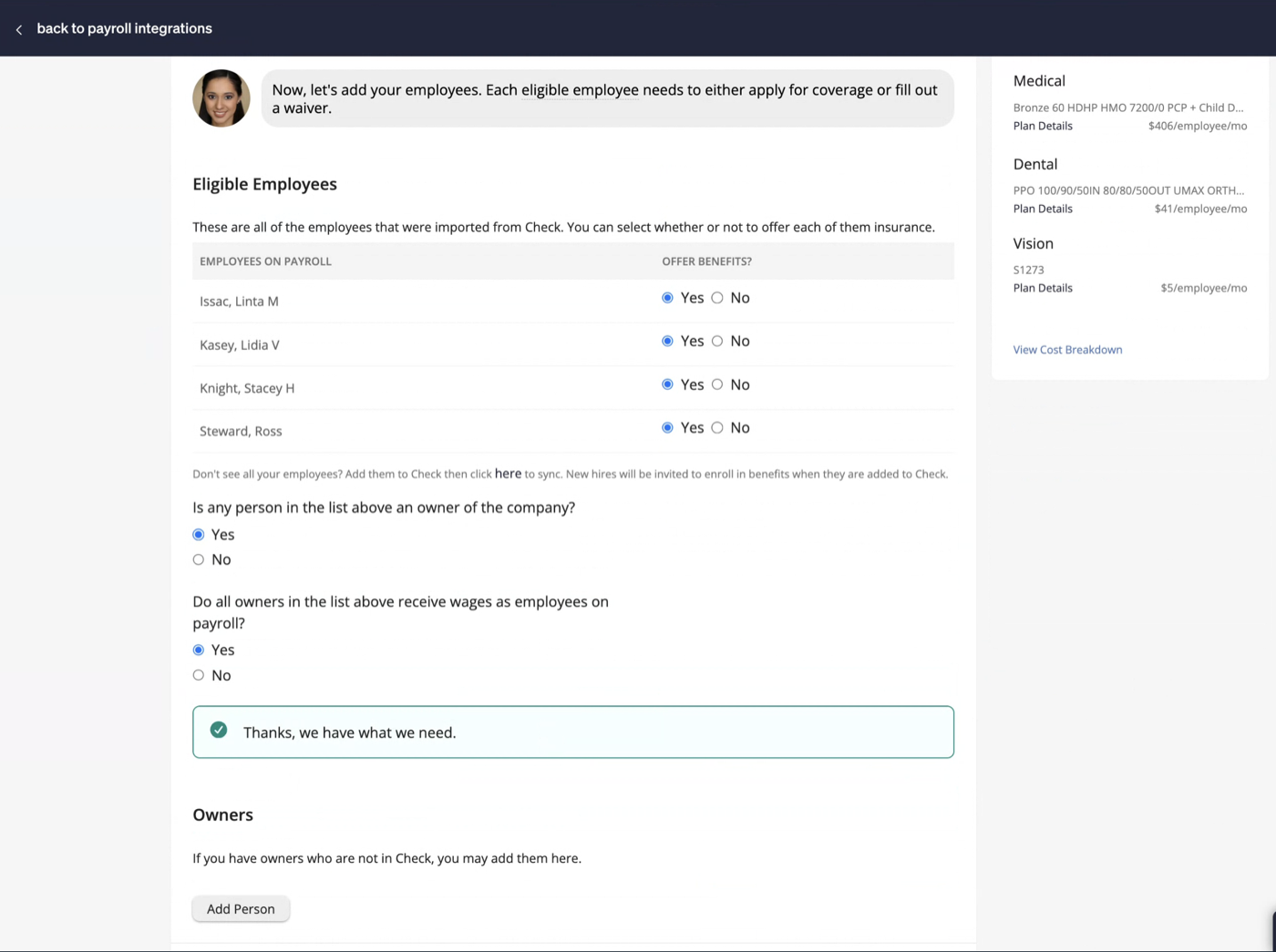The image size is (1276, 952).
Task: Click the 'Thanks, we have what we need.' message
Action: coord(349,732)
